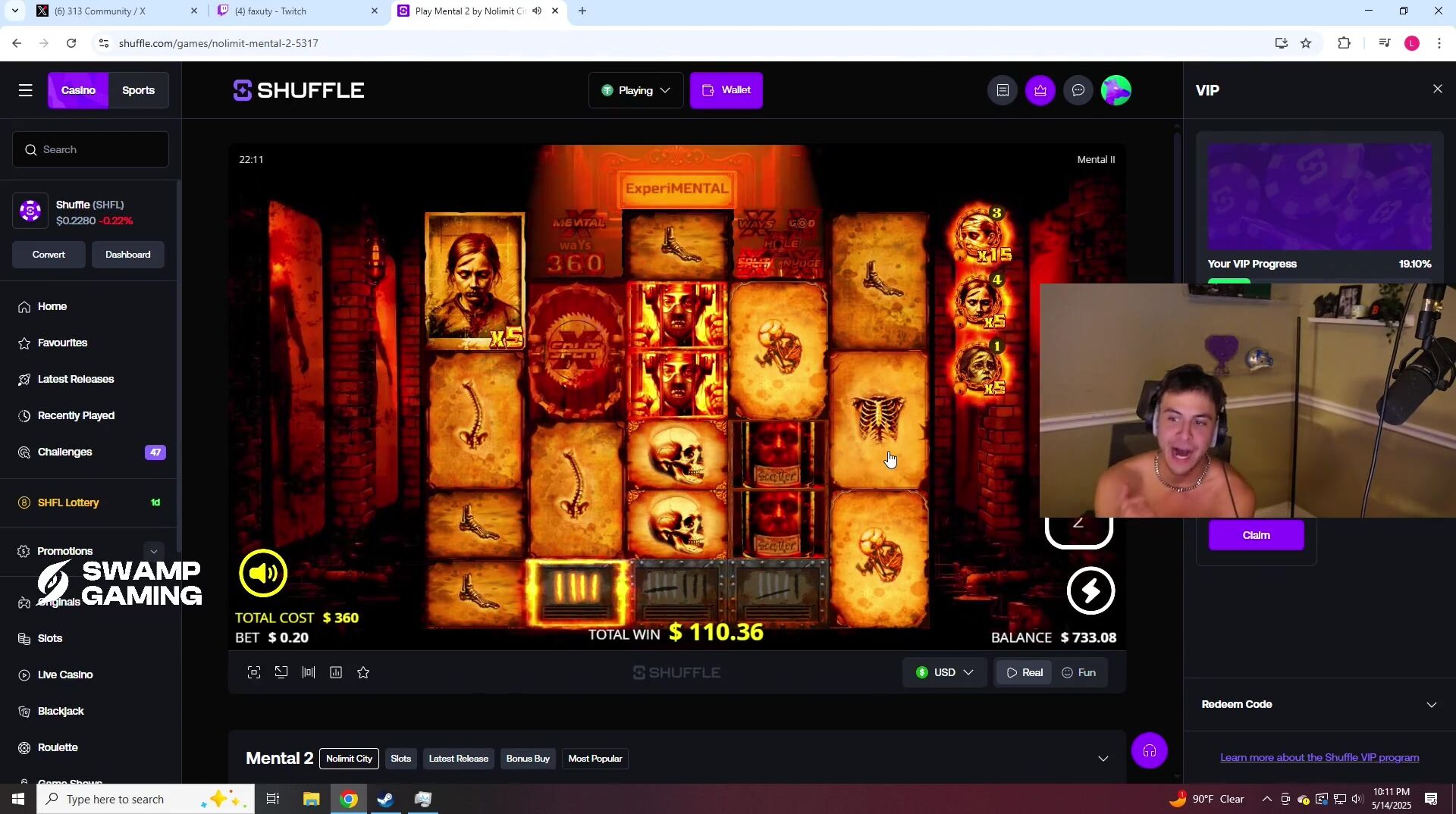The width and height of the screenshot is (1456, 814).
Task: Click the Nolimit City provider tag
Action: (349, 759)
